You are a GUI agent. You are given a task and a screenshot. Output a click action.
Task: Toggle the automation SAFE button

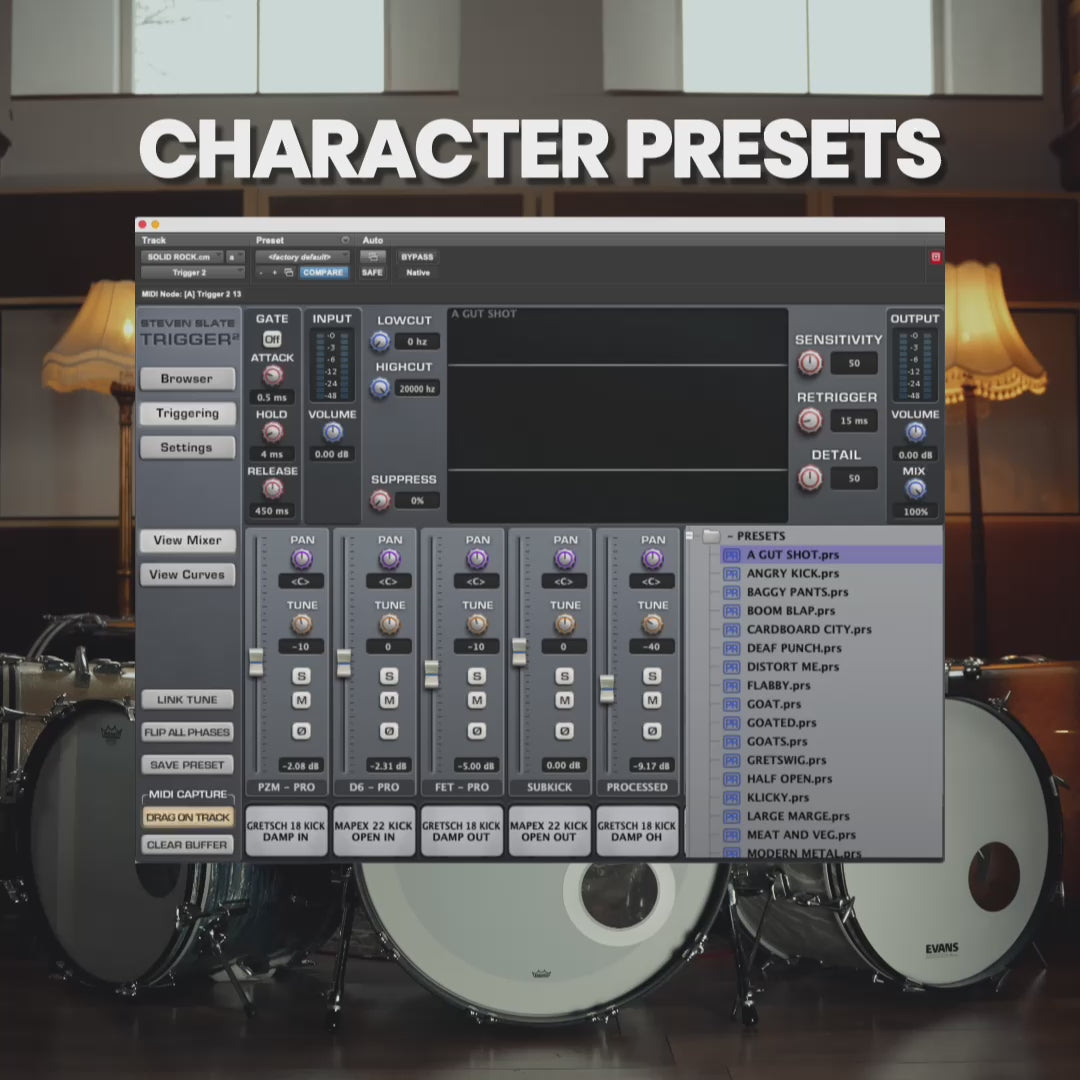point(372,273)
